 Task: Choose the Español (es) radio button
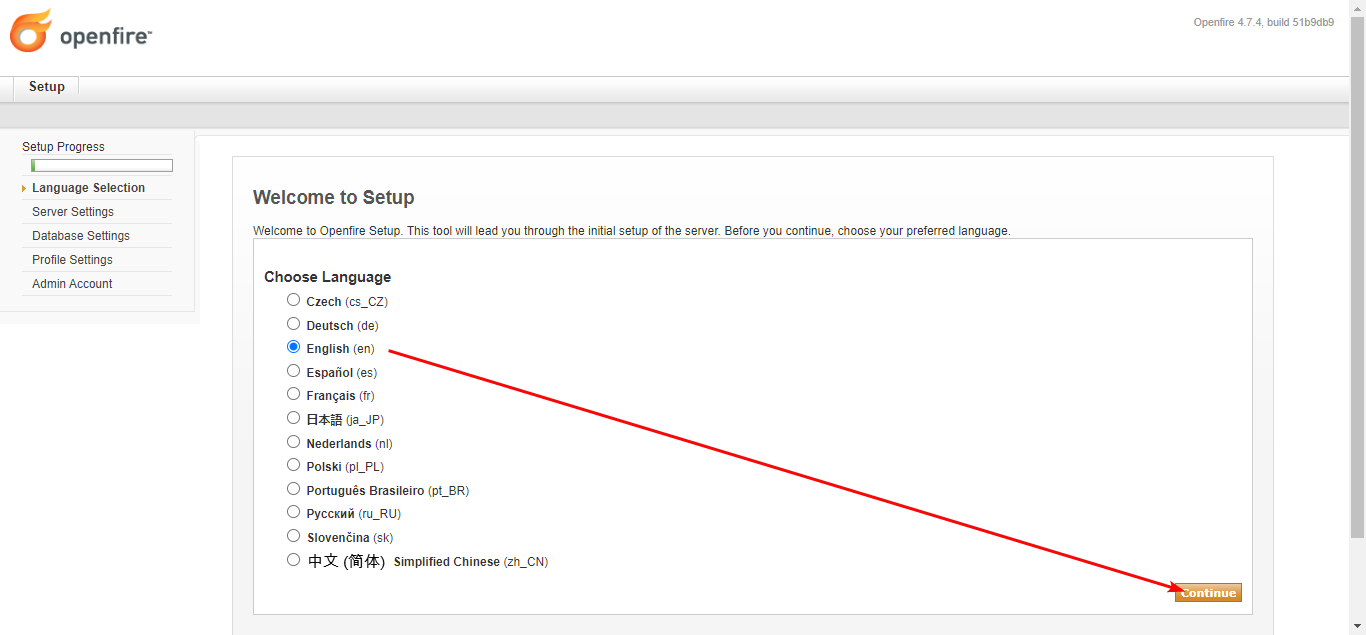[293, 371]
